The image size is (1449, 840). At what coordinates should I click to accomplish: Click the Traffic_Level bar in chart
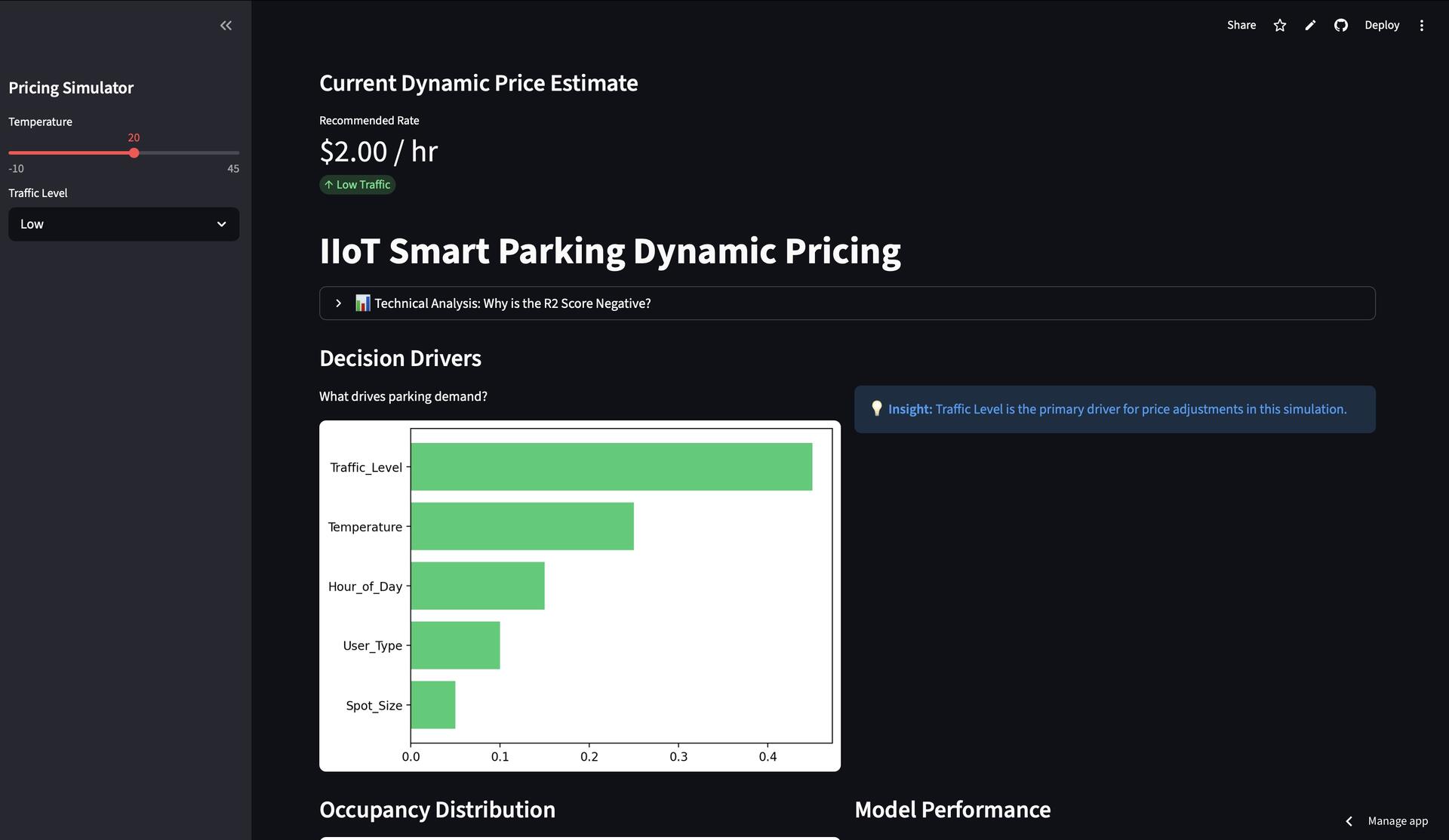pyautogui.click(x=611, y=467)
